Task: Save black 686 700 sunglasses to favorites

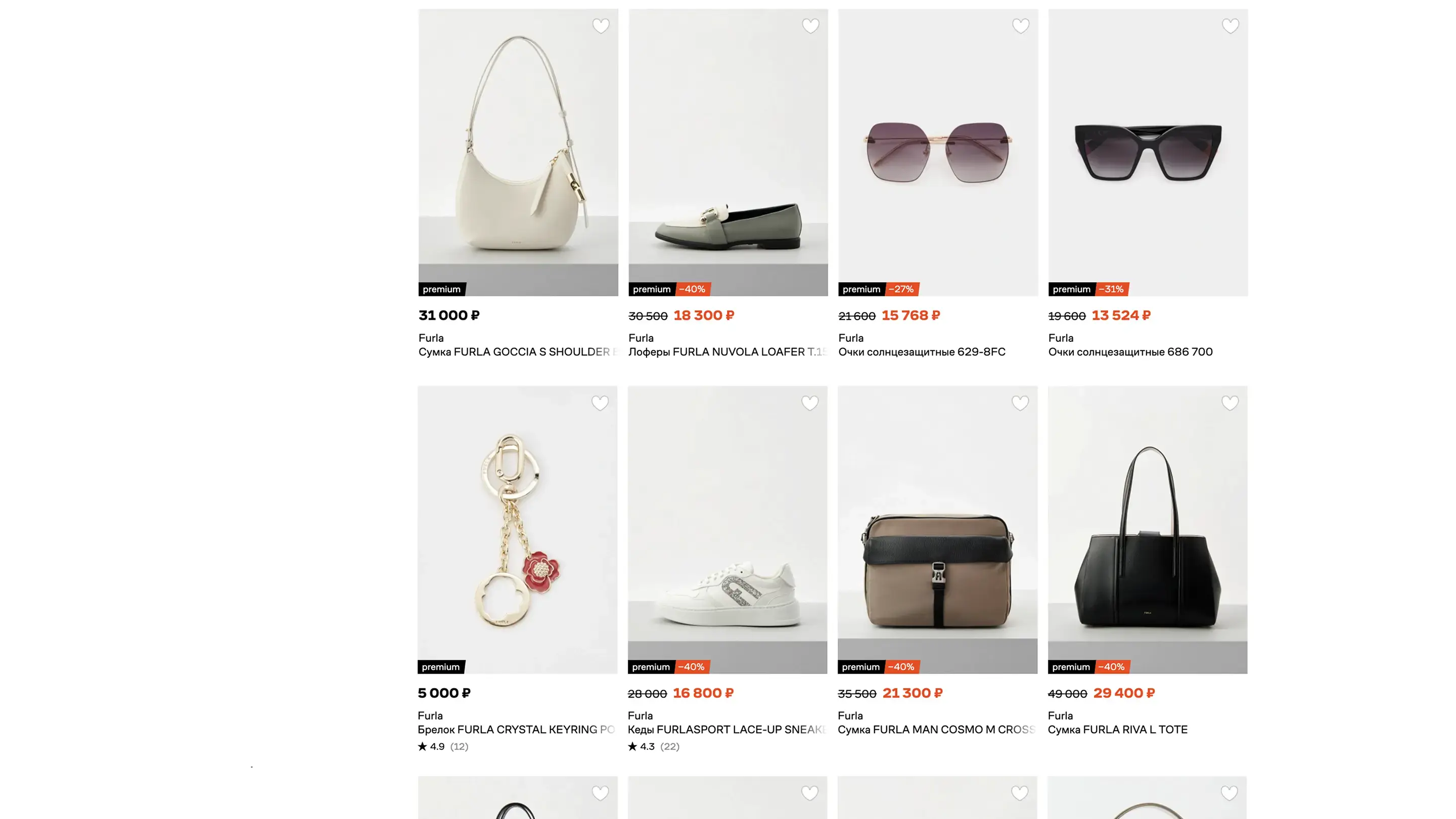Action: (x=1230, y=26)
